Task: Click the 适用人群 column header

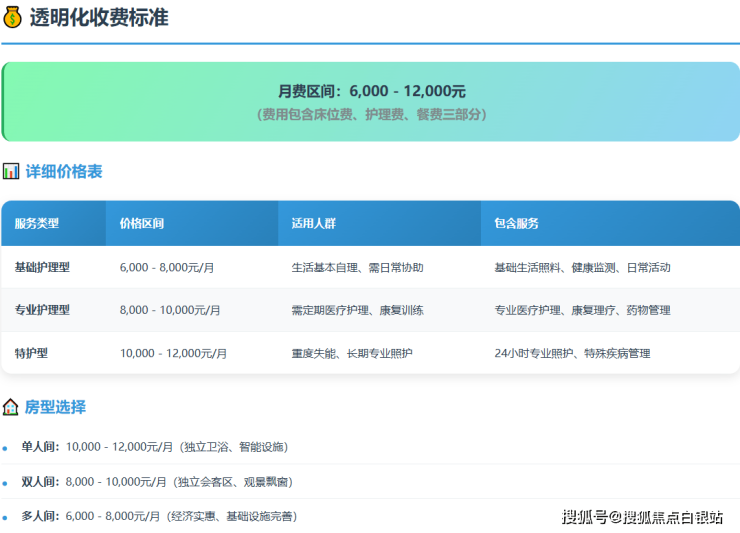Action: (313, 223)
